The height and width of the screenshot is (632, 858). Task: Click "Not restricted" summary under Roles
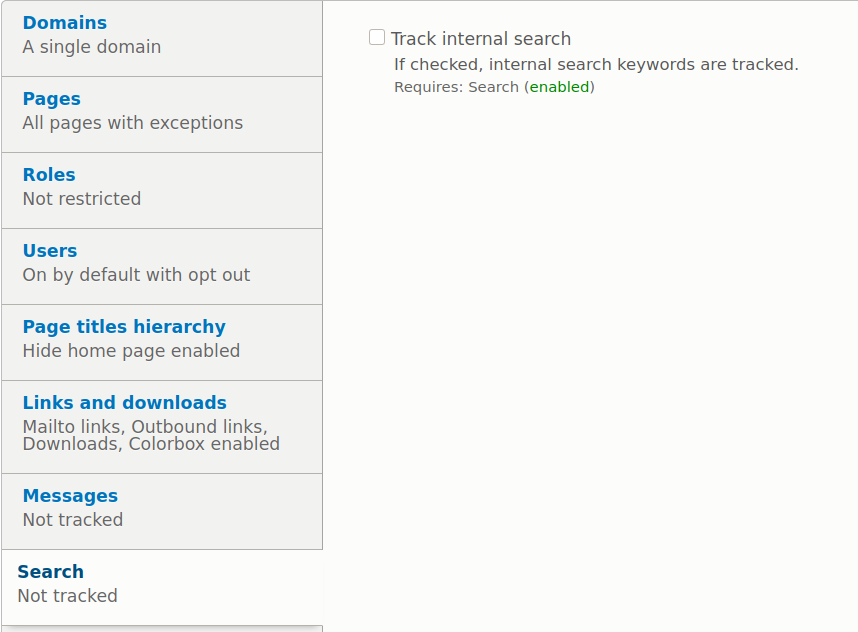82,199
